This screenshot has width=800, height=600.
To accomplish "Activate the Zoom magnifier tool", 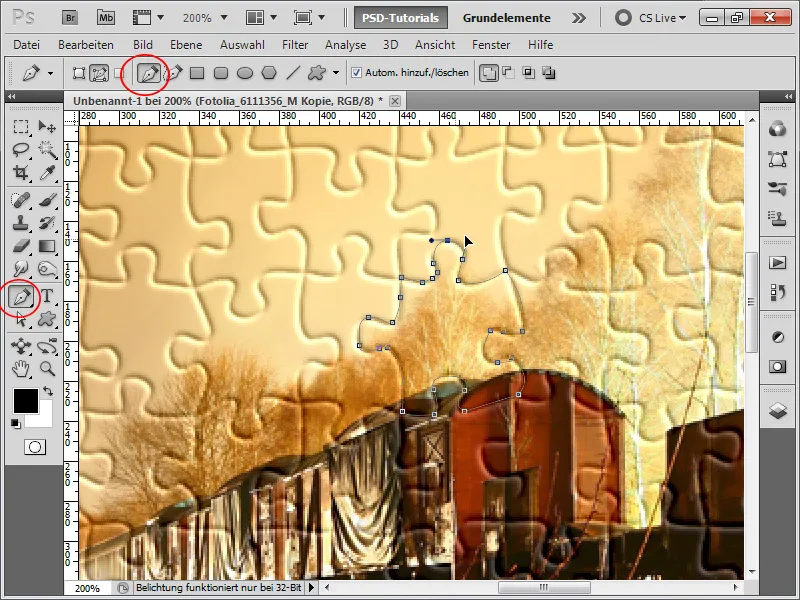I will 47,369.
